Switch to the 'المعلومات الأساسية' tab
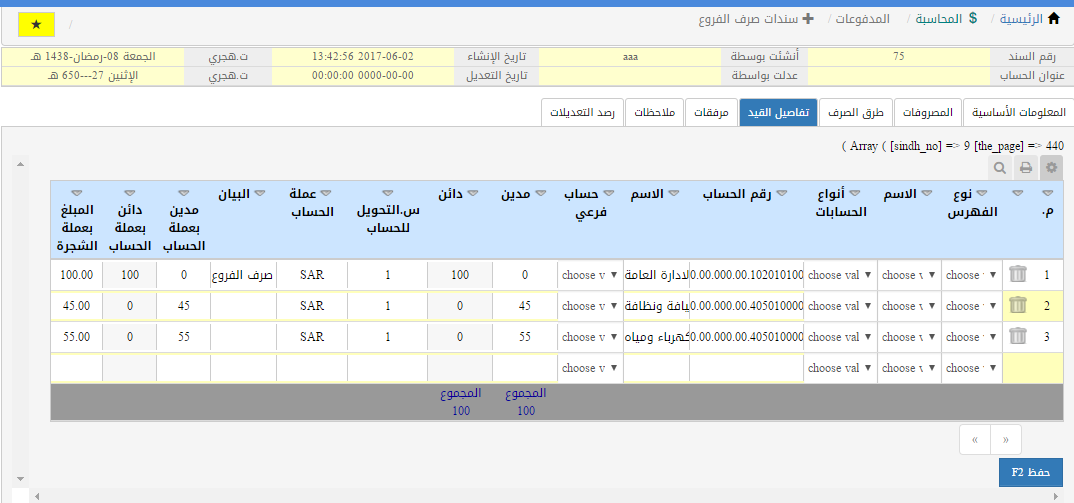Image resolution: width=1074 pixels, height=503 pixels. (x=1017, y=112)
